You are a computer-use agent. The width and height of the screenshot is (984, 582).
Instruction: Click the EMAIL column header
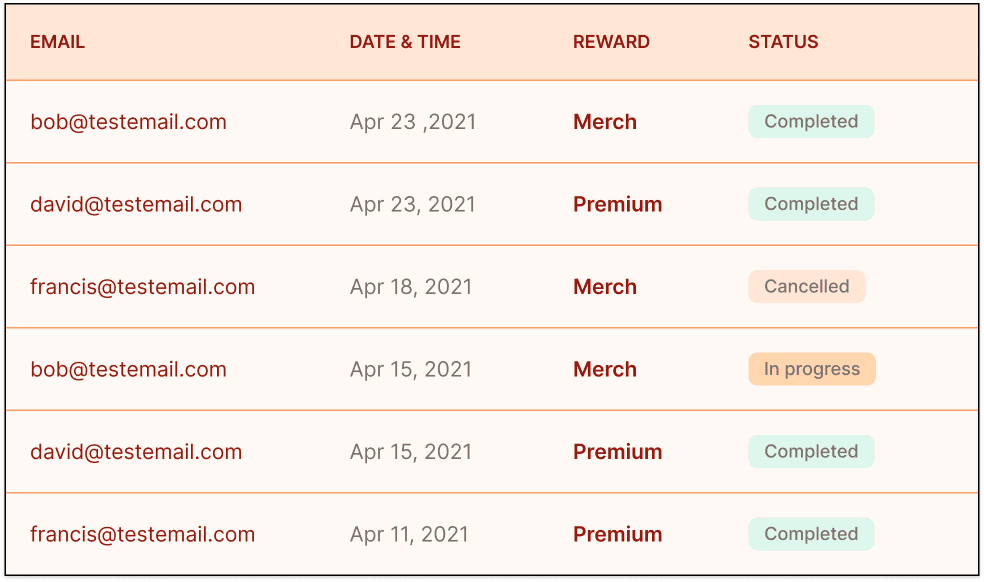(57, 42)
